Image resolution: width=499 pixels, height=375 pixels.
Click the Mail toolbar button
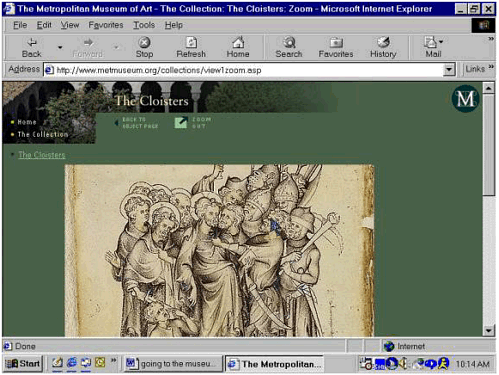point(433,47)
